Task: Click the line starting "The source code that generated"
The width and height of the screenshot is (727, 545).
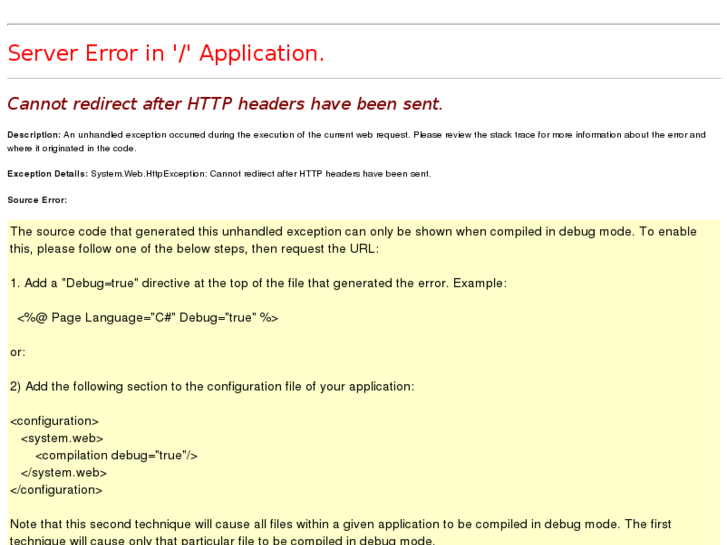Action: [x=353, y=231]
